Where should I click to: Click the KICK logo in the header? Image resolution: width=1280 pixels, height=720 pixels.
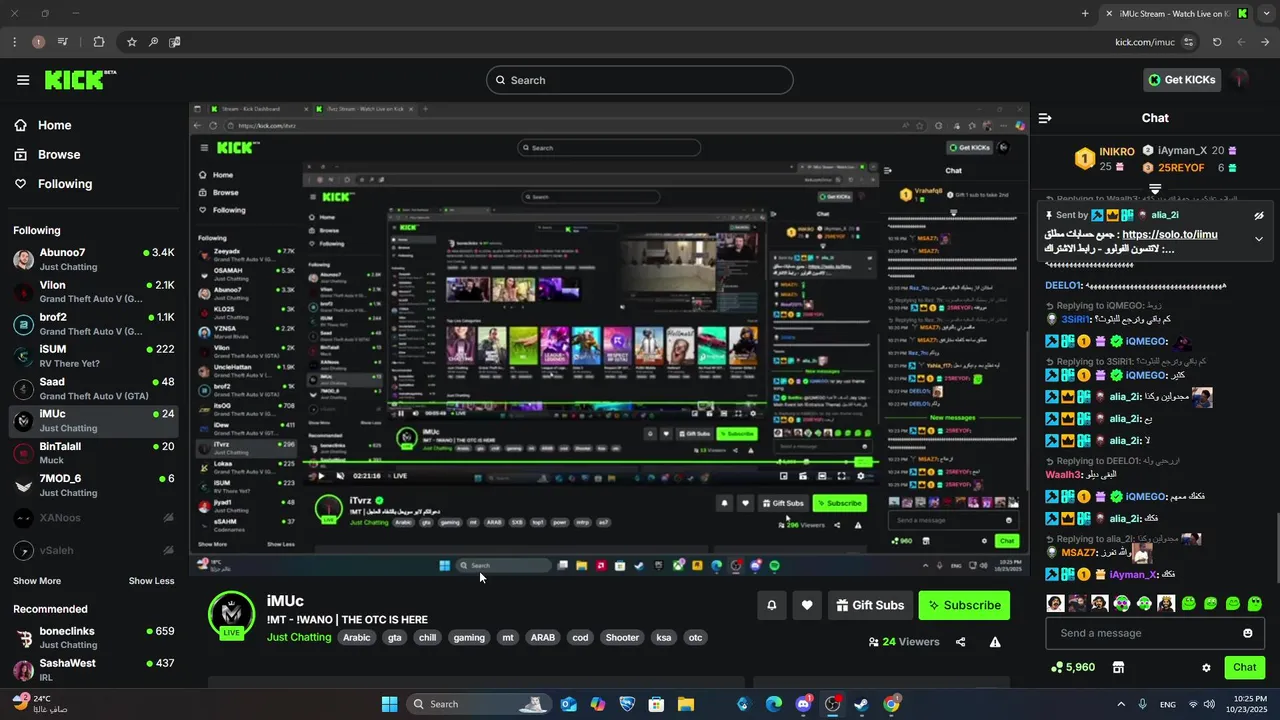[80, 80]
